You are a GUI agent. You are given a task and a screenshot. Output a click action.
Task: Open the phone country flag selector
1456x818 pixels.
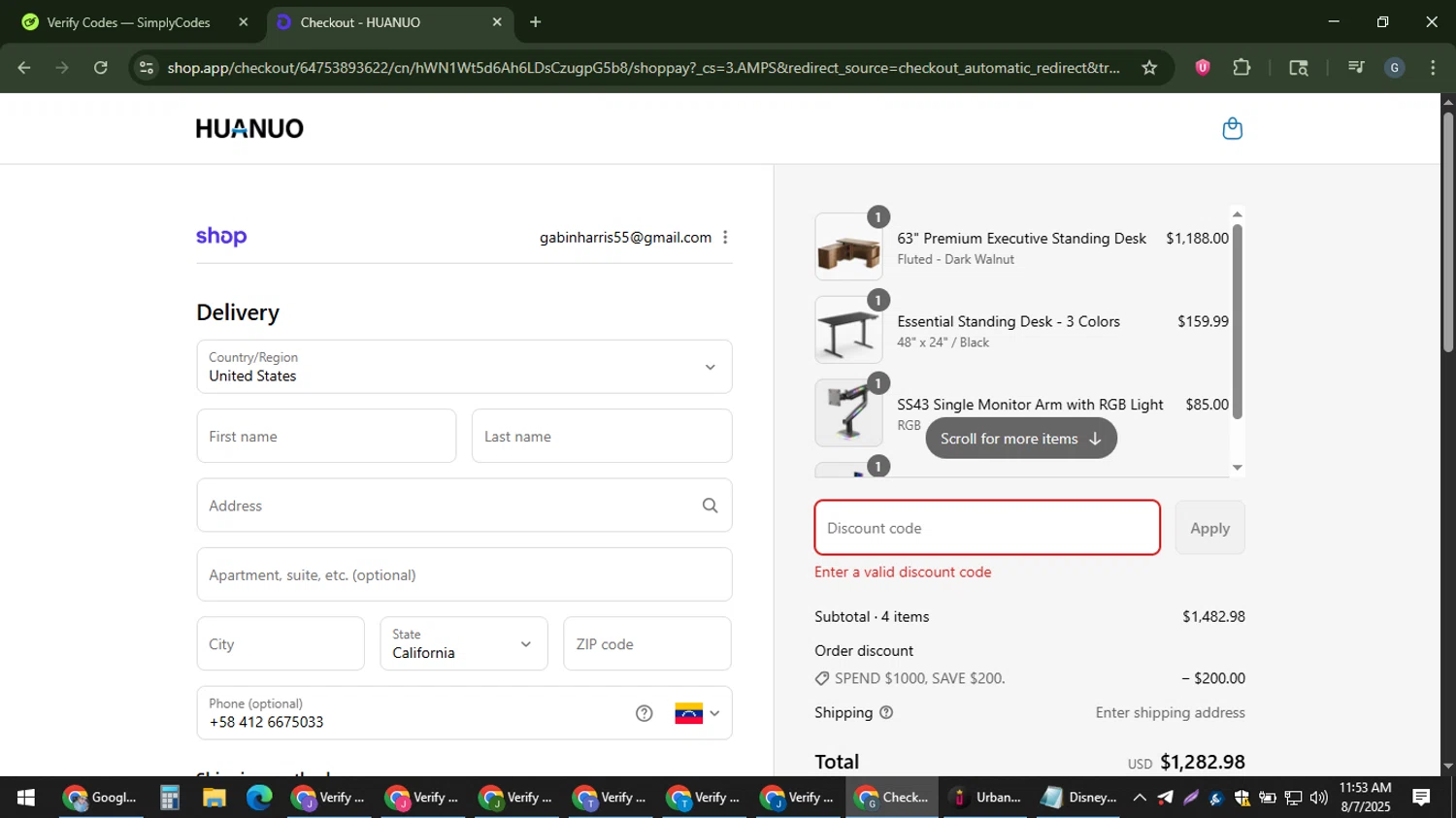pos(697,713)
